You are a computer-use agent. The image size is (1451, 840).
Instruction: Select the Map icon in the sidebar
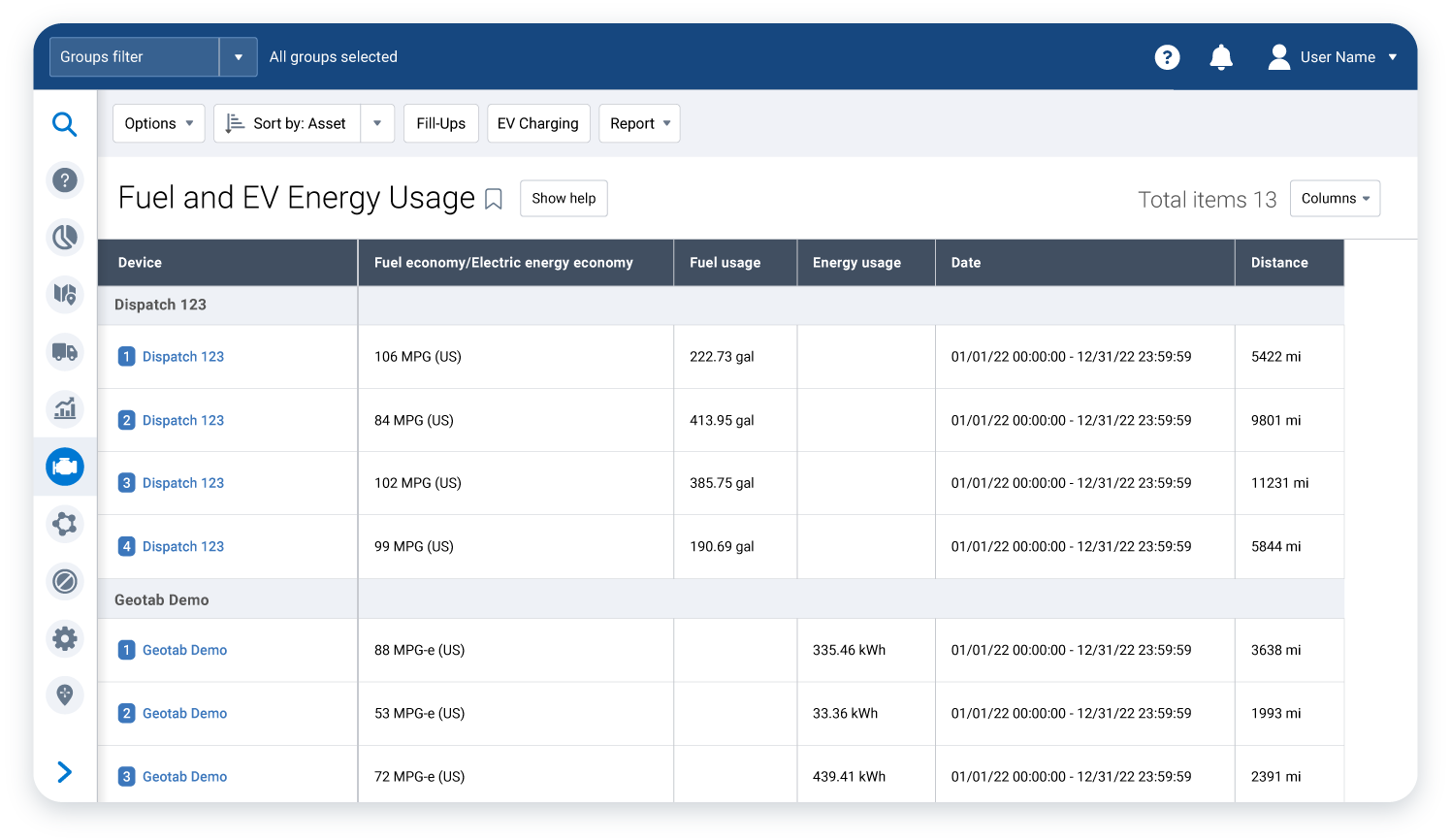(64, 295)
